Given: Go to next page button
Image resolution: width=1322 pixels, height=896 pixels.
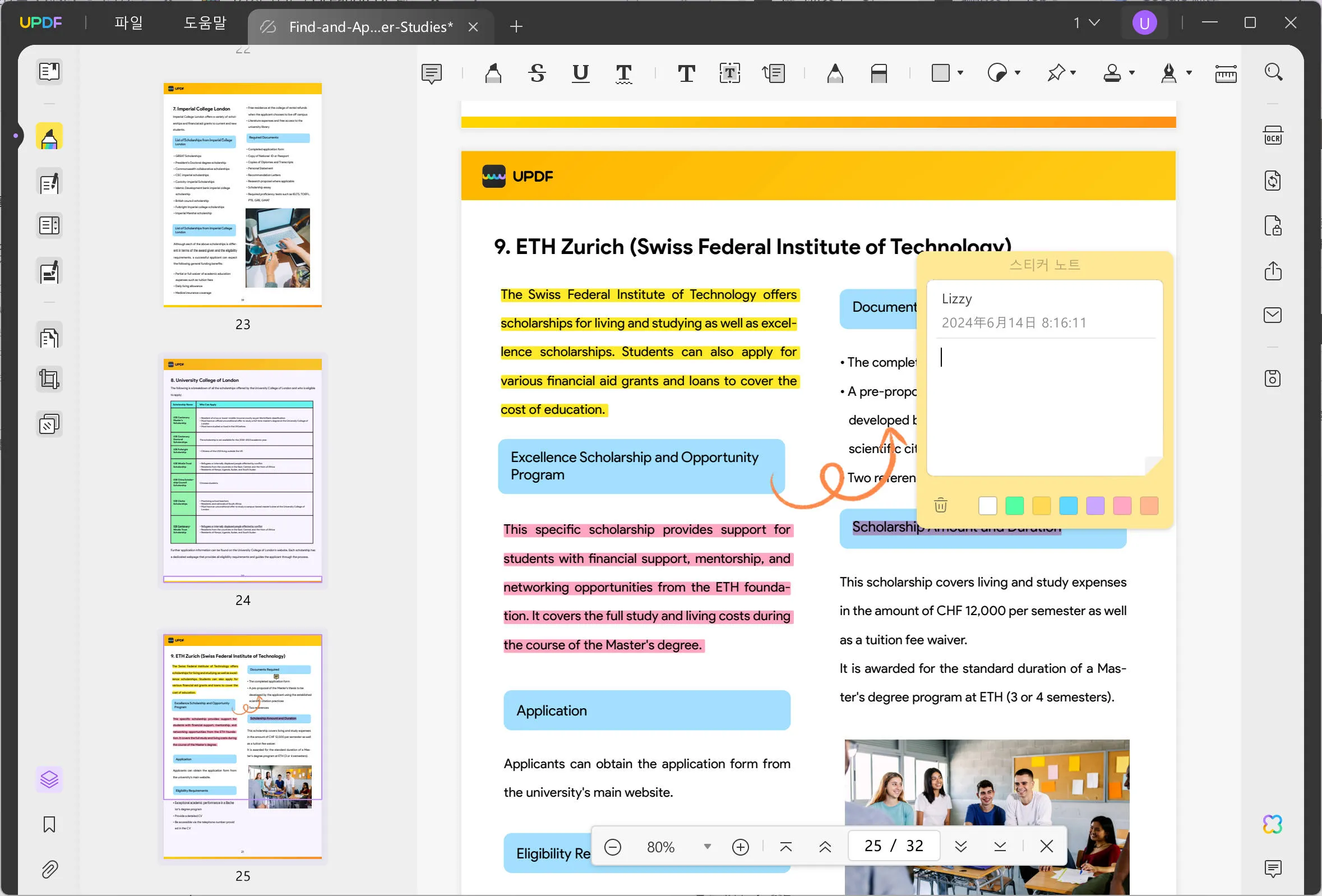Looking at the screenshot, I should 962,847.
